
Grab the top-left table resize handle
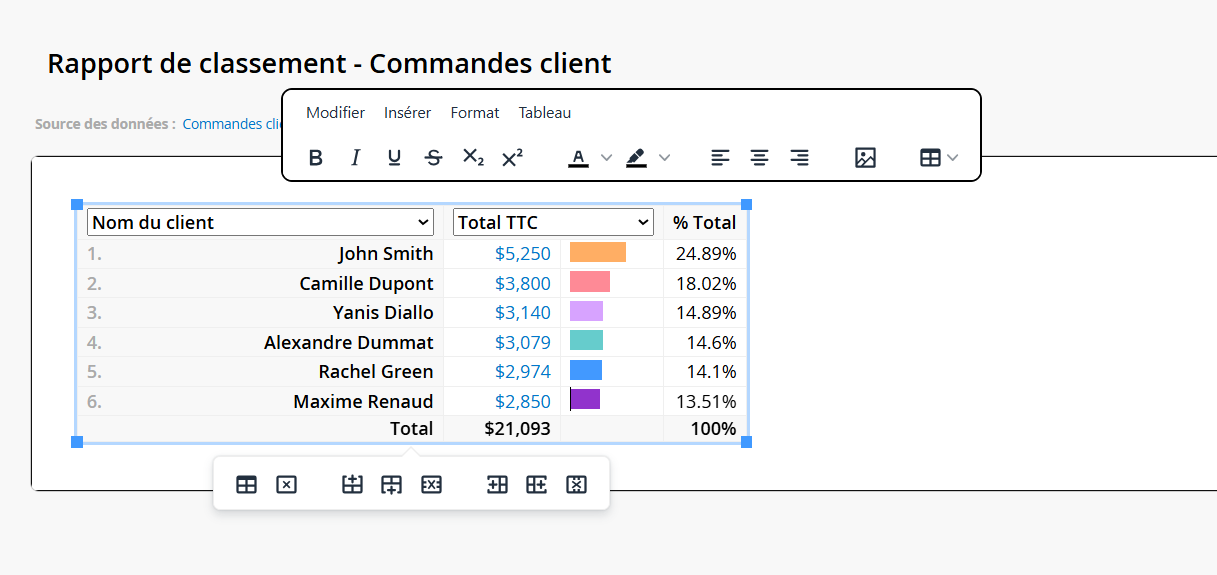(77, 204)
